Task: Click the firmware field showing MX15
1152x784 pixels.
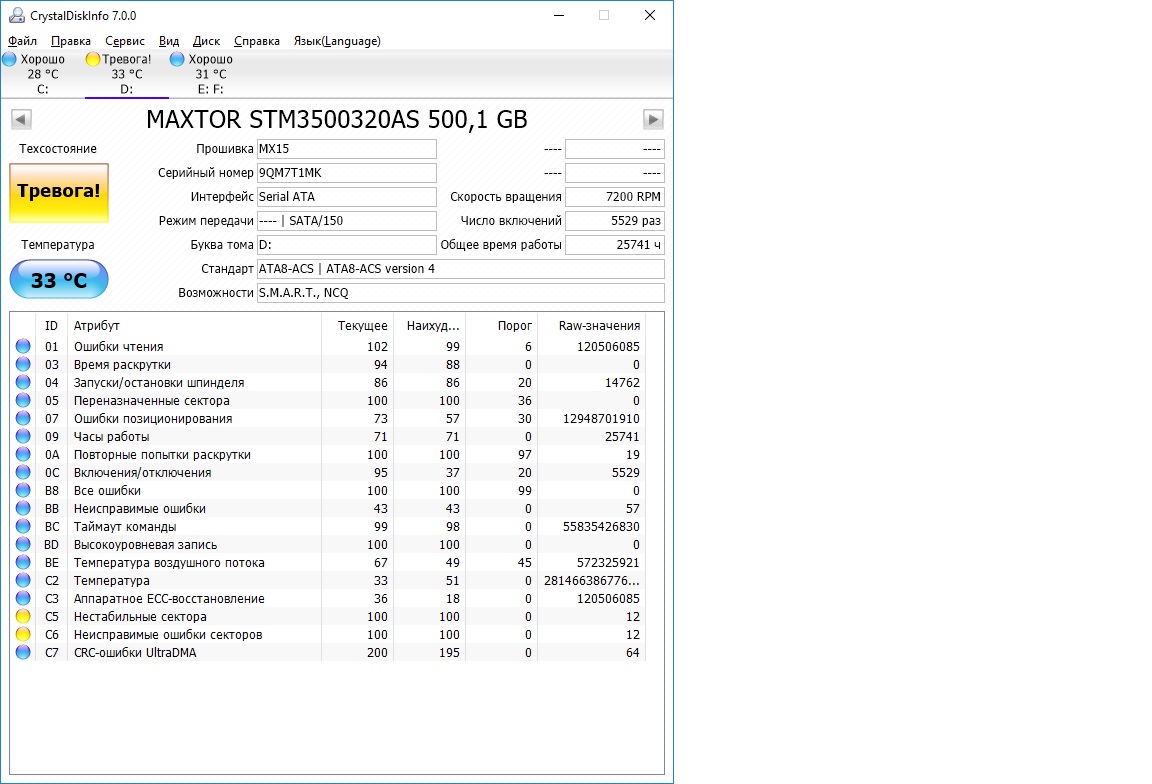Action: coord(347,148)
